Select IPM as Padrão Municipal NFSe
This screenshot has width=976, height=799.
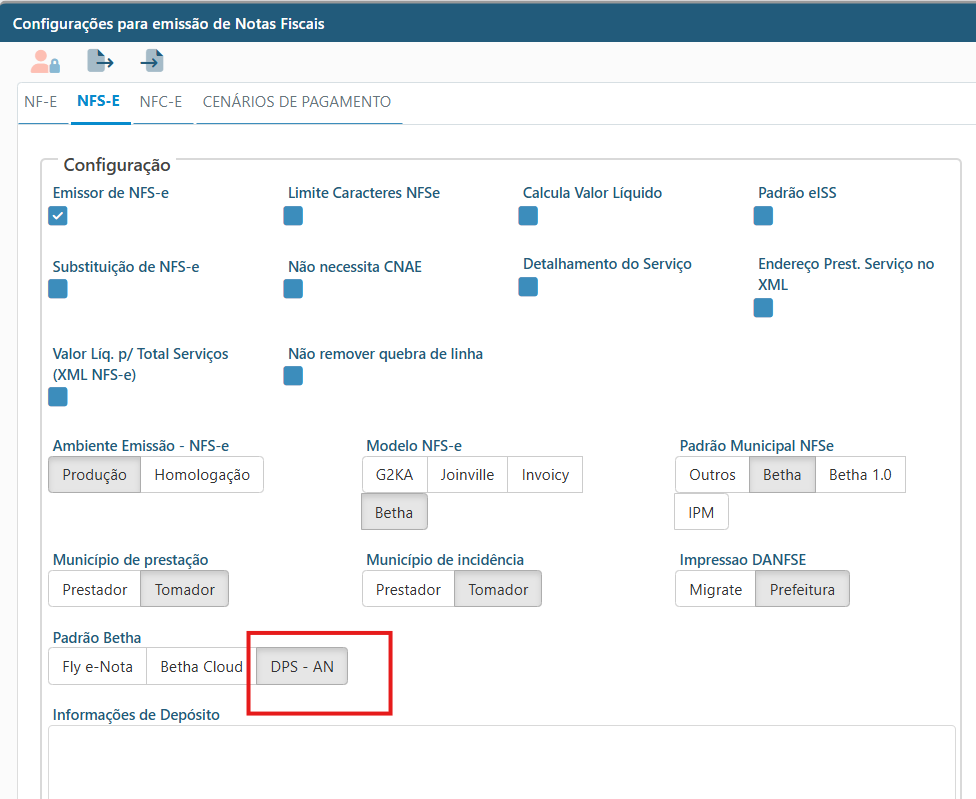701,513
